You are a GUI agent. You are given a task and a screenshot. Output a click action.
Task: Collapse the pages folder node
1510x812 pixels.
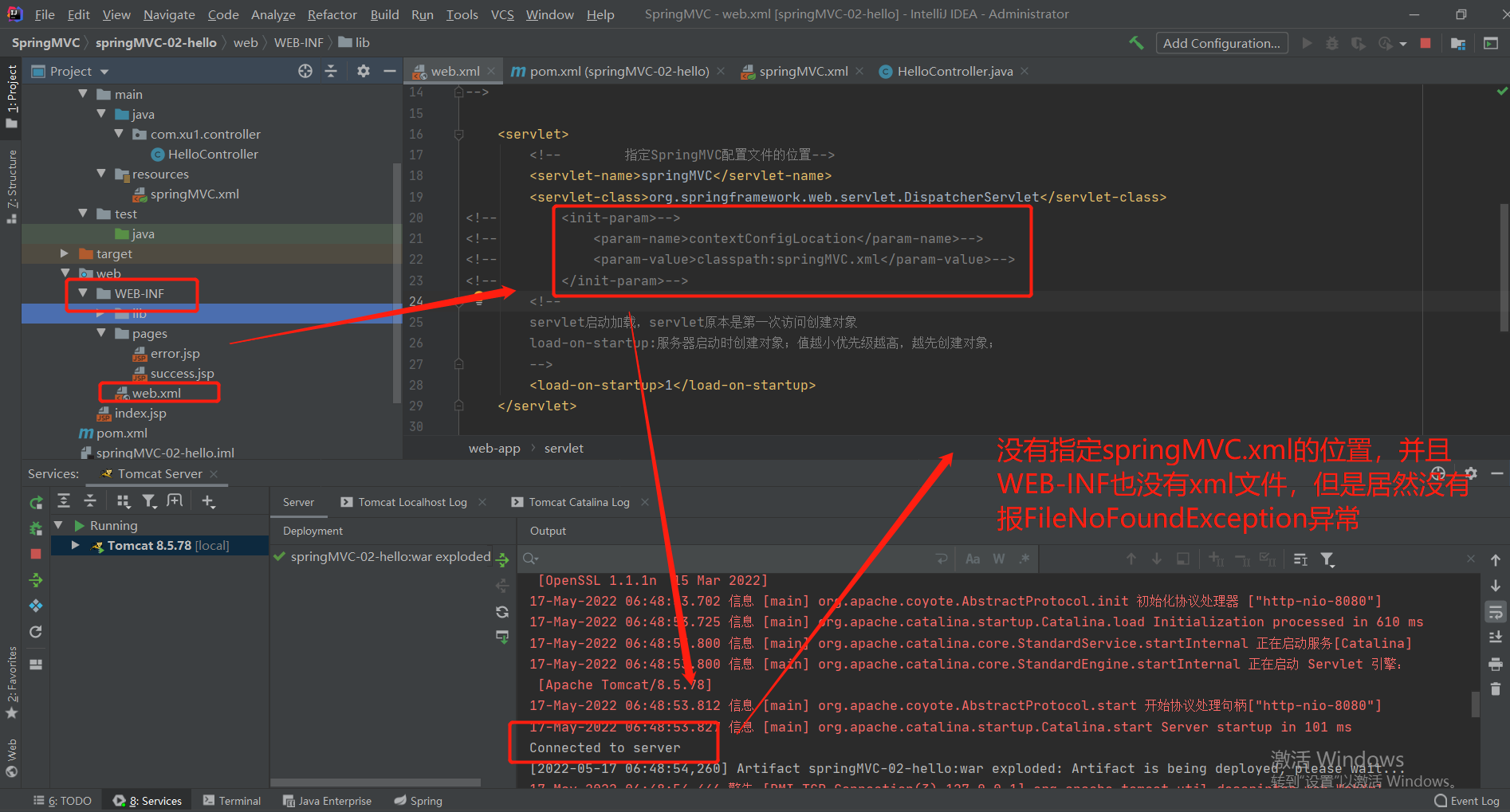101,333
